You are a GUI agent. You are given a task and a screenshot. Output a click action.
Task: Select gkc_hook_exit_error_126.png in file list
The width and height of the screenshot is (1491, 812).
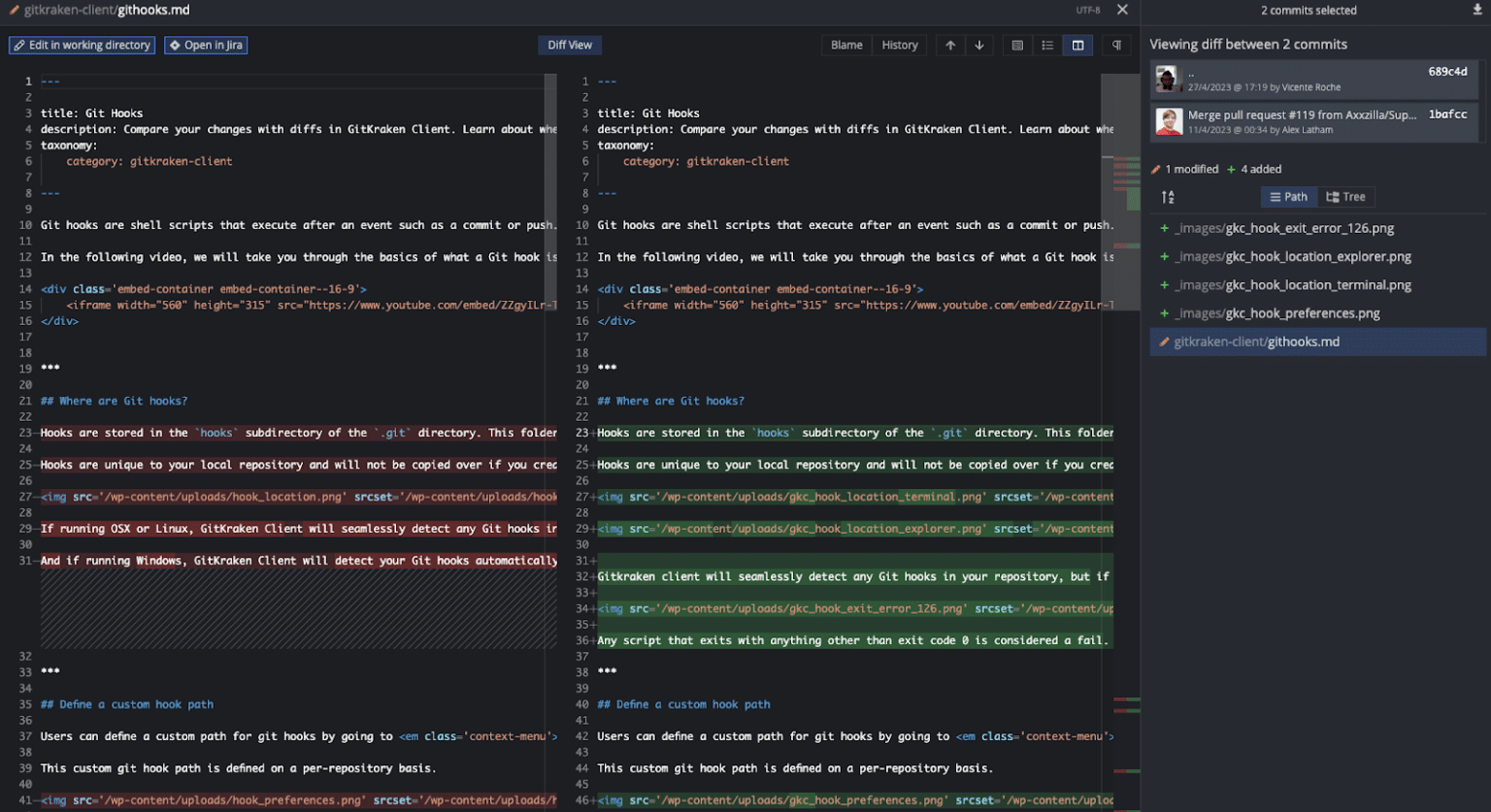click(x=1283, y=229)
